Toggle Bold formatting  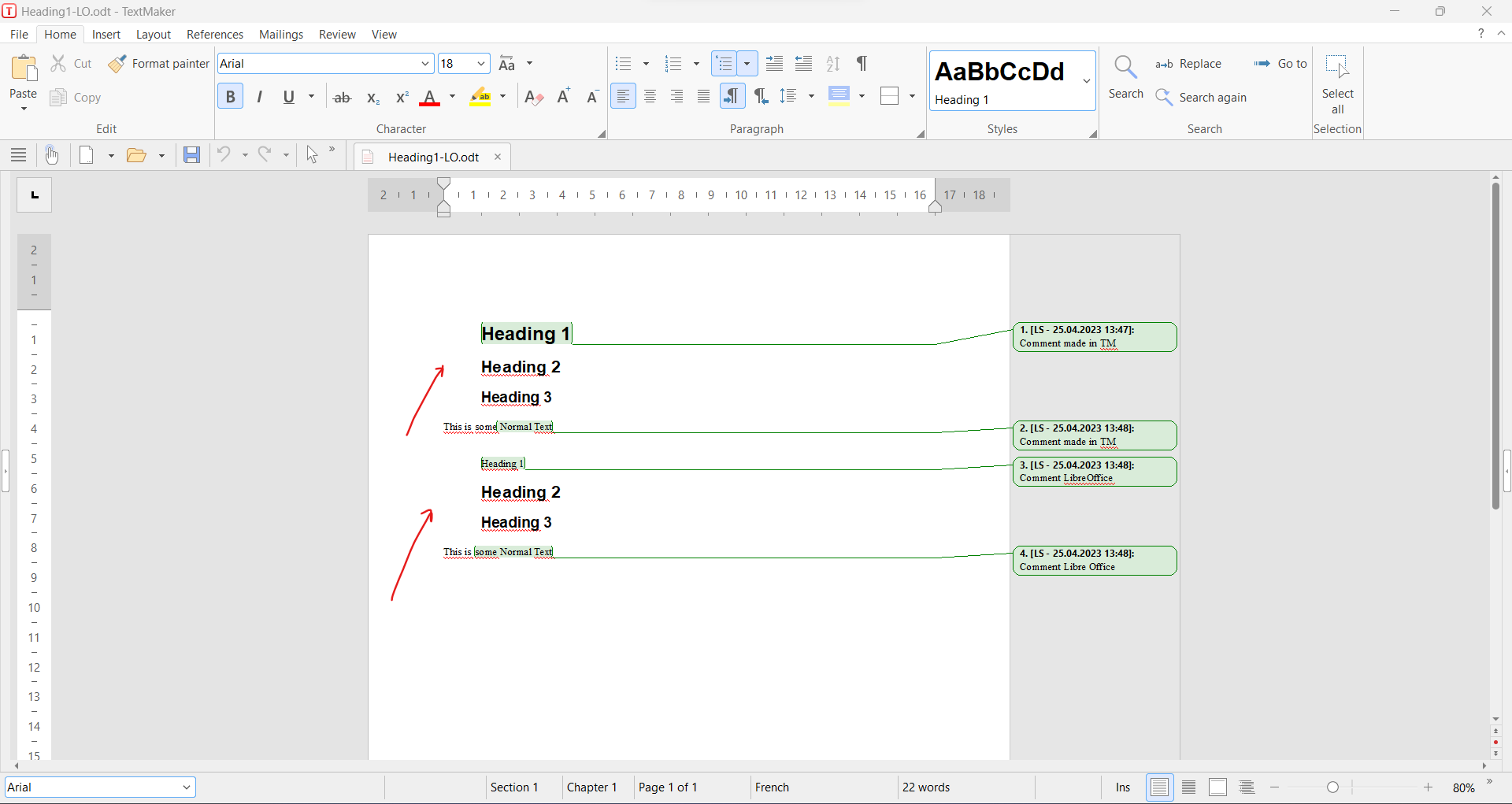pos(230,97)
